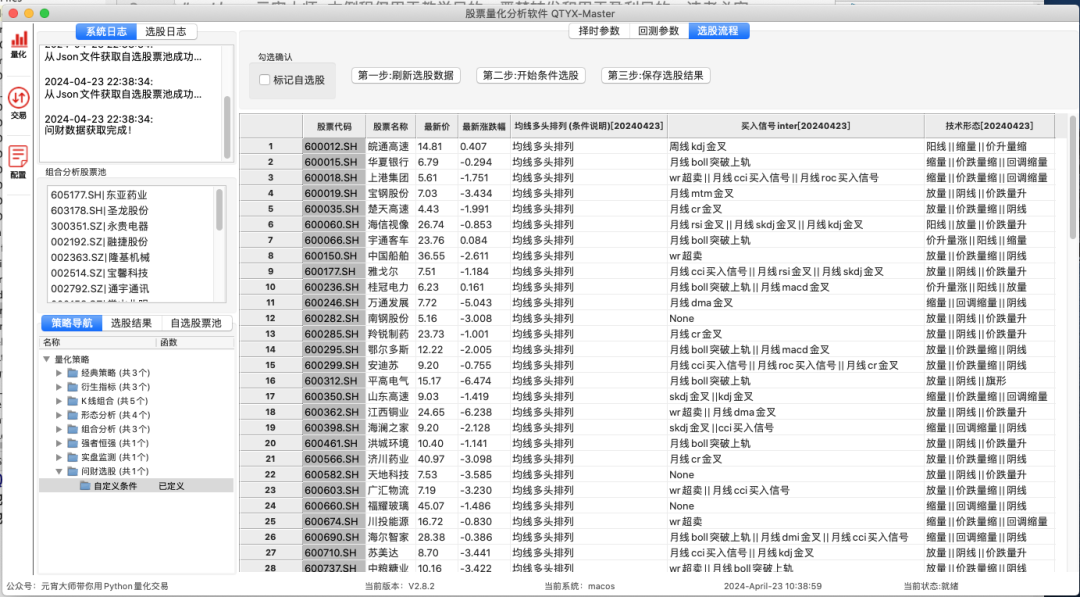The image size is (1080, 597).
Task: Click the 股票名称 column header
Action: [x=391, y=126]
